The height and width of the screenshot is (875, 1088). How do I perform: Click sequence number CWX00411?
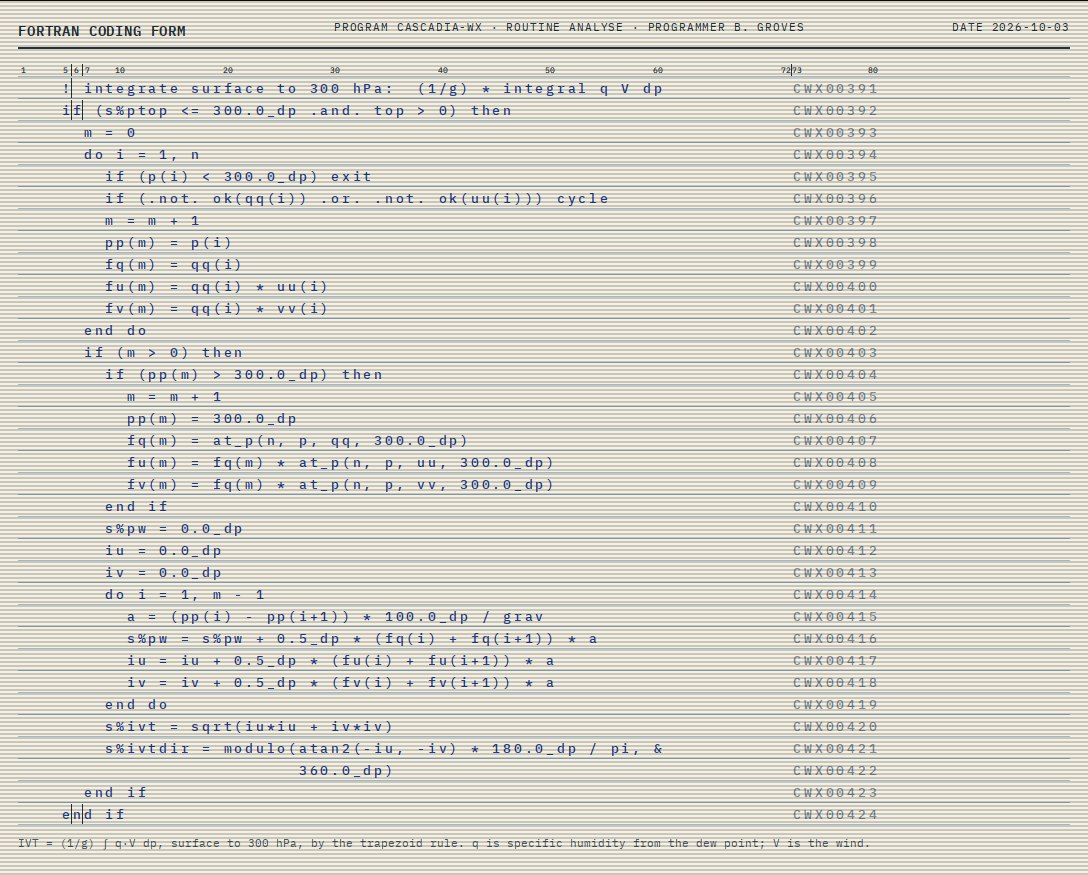coord(835,529)
